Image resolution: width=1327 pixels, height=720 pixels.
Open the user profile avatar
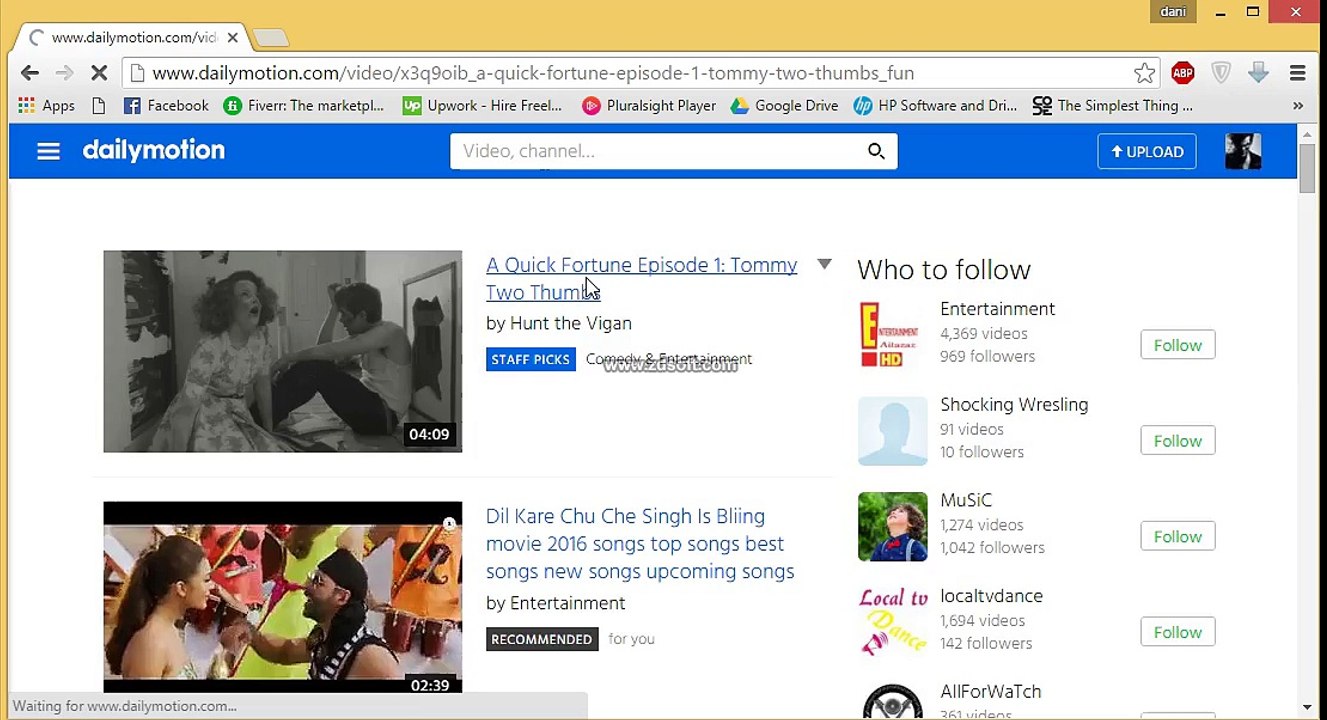click(1243, 151)
